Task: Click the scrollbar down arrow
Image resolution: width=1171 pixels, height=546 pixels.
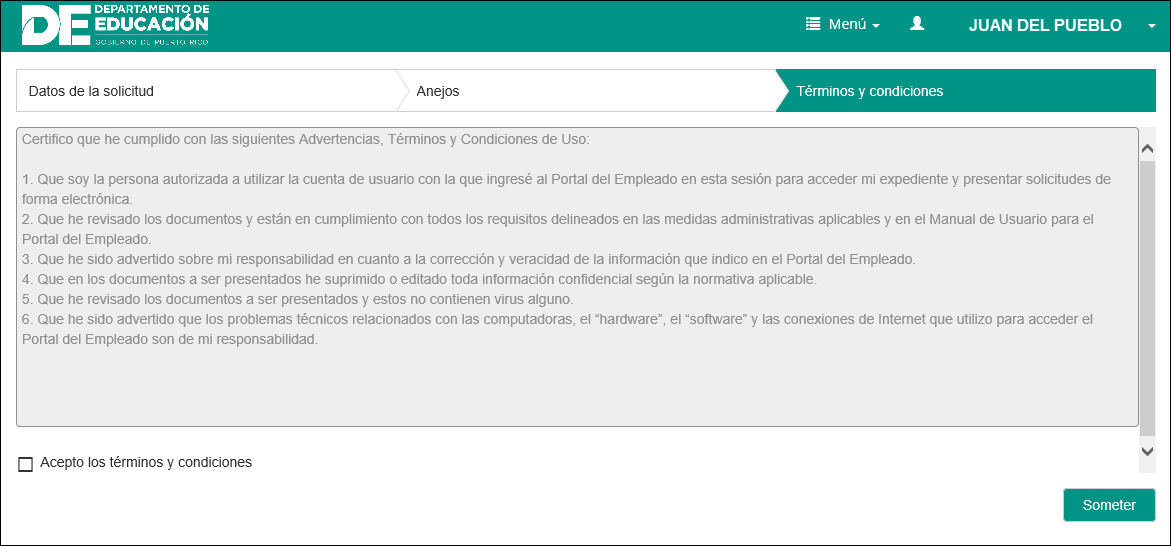Action: tap(1147, 451)
